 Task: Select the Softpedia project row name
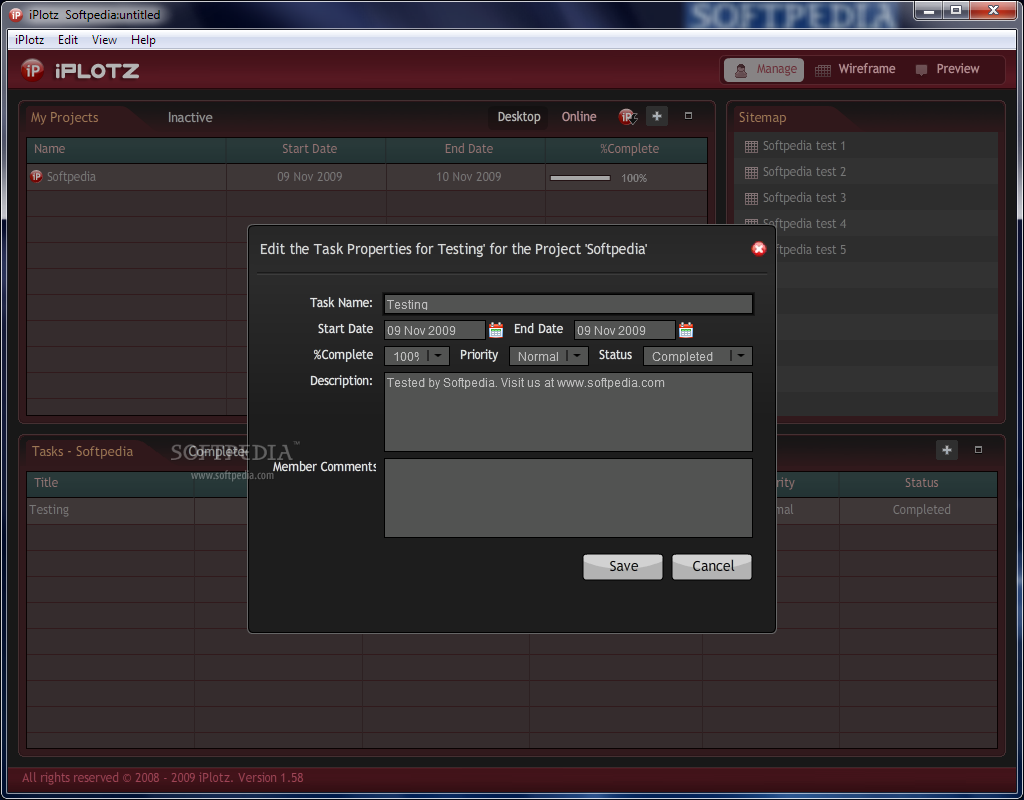[x=71, y=176]
